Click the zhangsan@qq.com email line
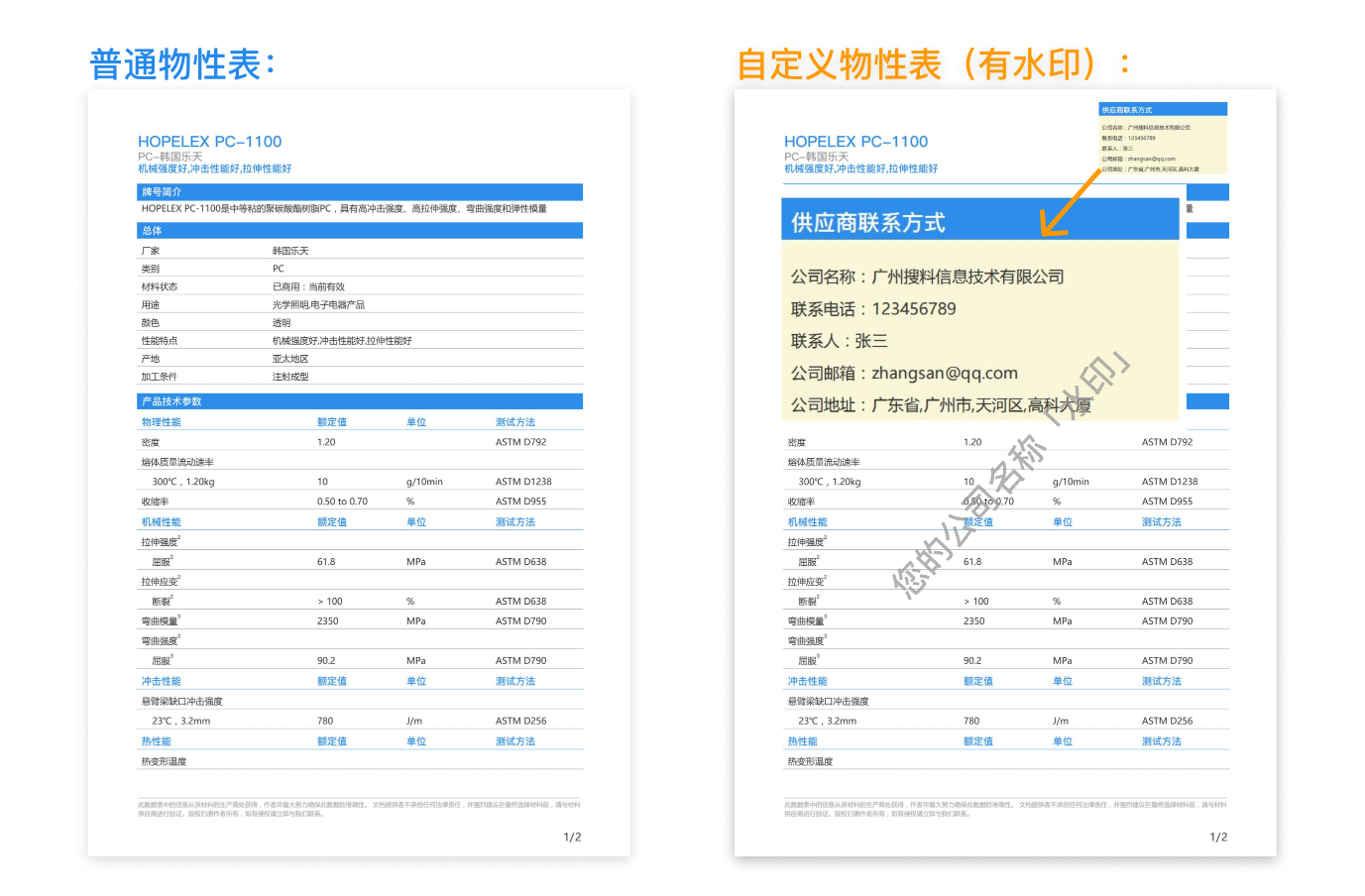 [904, 374]
